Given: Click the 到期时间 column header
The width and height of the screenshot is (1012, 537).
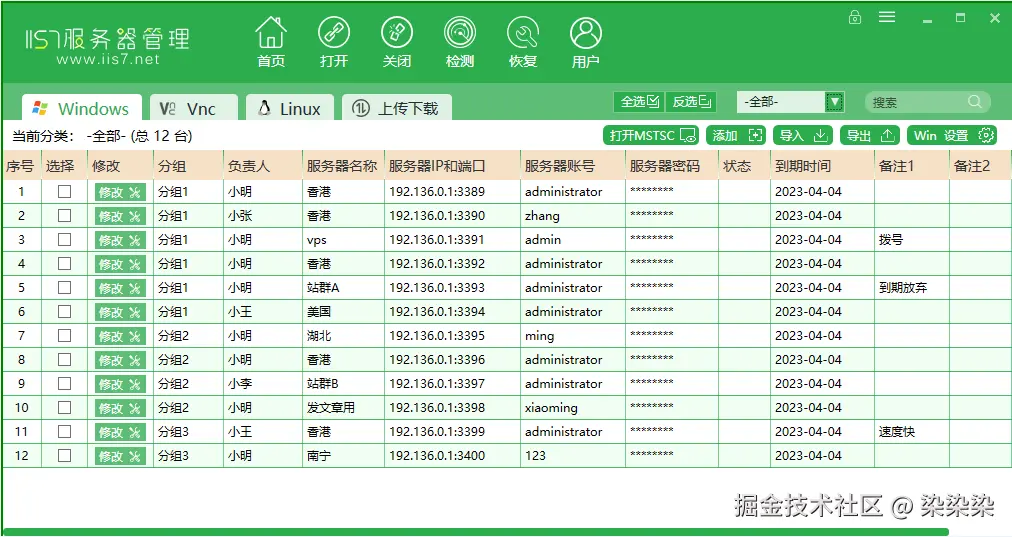Looking at the screenshot, I should 822,166.
